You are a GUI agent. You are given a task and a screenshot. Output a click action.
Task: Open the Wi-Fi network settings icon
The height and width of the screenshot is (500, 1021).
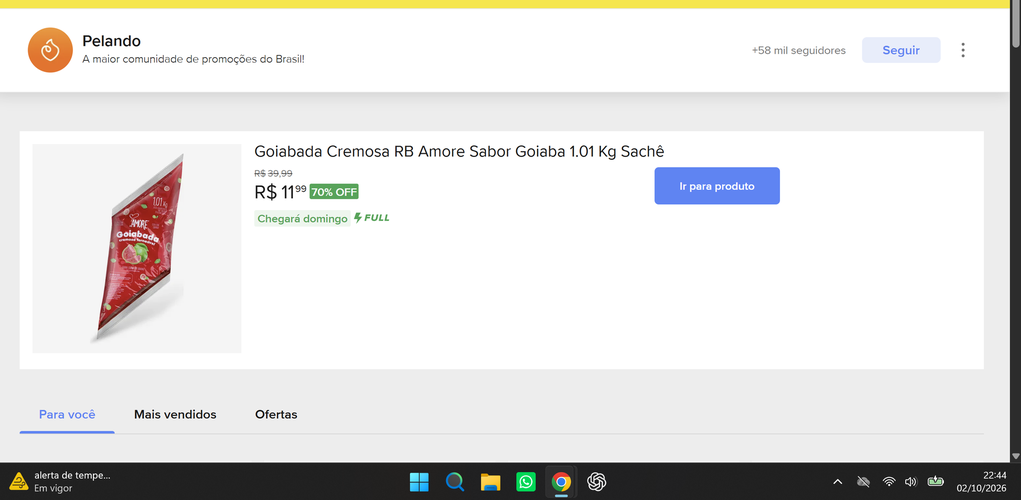[x=889, y=482]
